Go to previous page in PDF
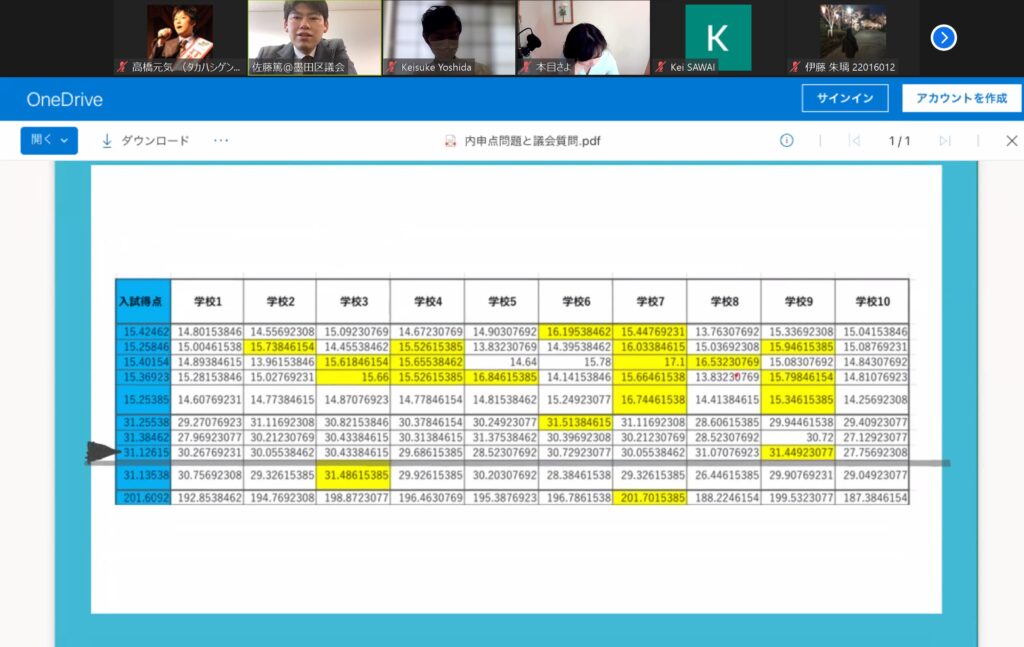The height and width of the screenshot is (647, 1024). coord(854,141)
